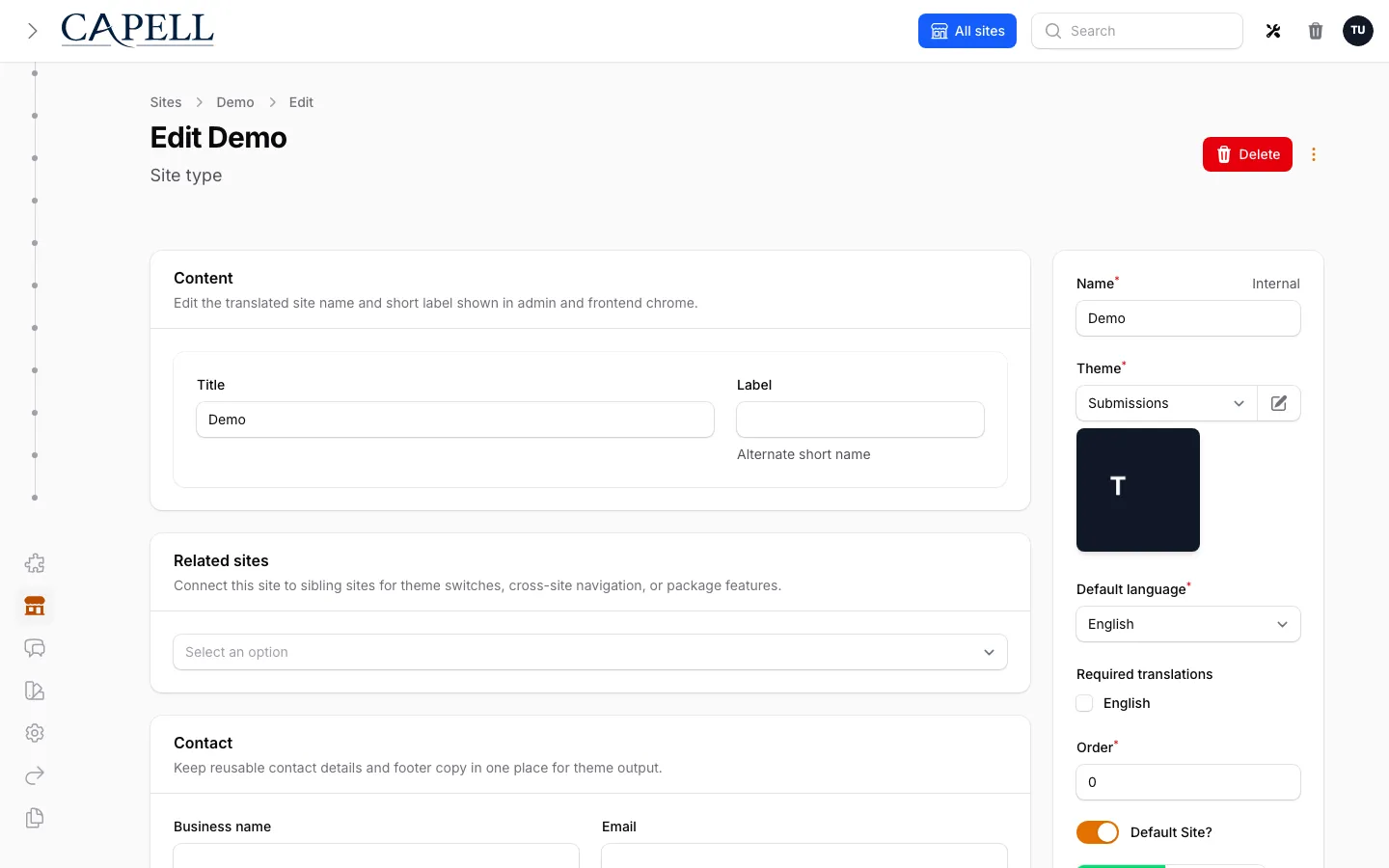
Task: Go to Demo breadcrumb link
Action: coord(235,102)
